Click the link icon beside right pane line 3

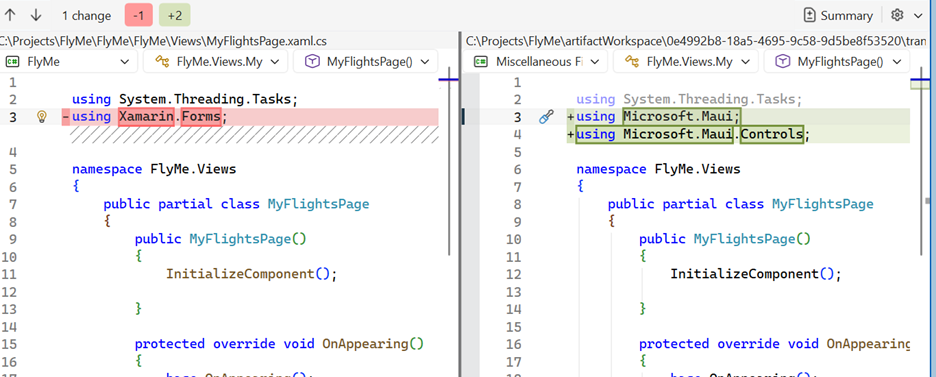pos(546,117)
